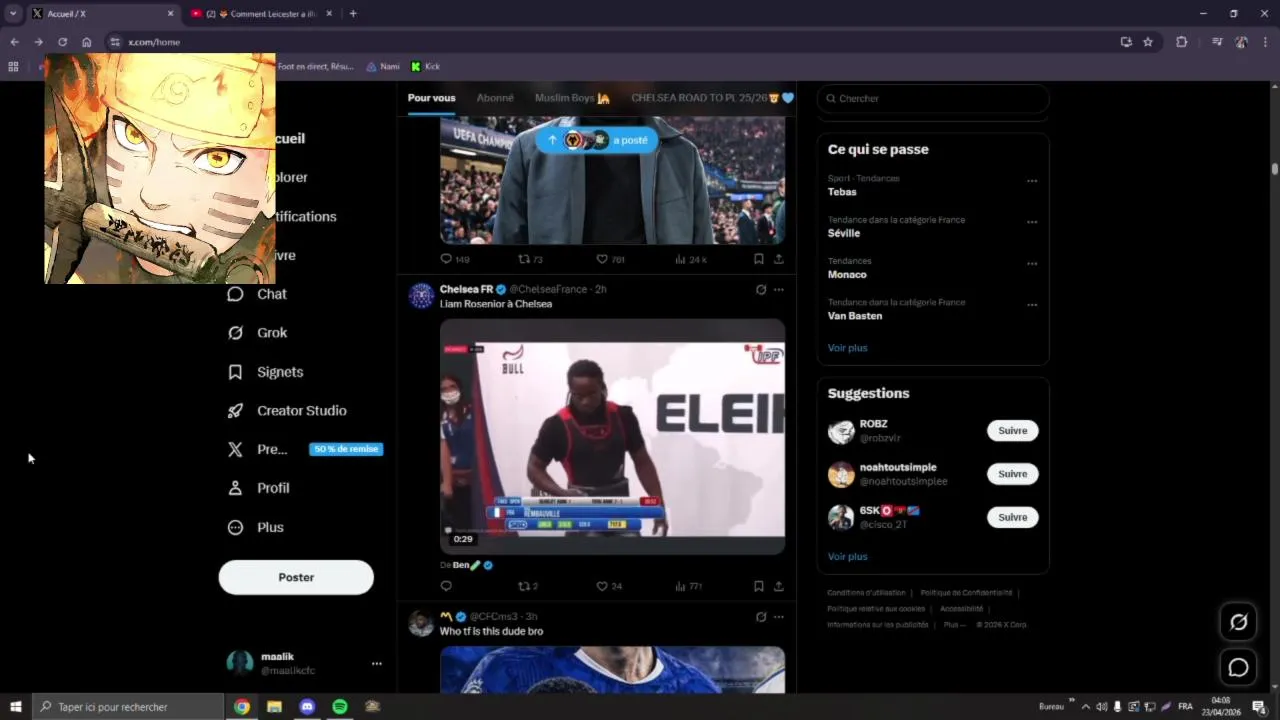Follow ROBZ with Suivre button
Viewport: 1280px width, 720px height.
click(x=1012, y=430)
